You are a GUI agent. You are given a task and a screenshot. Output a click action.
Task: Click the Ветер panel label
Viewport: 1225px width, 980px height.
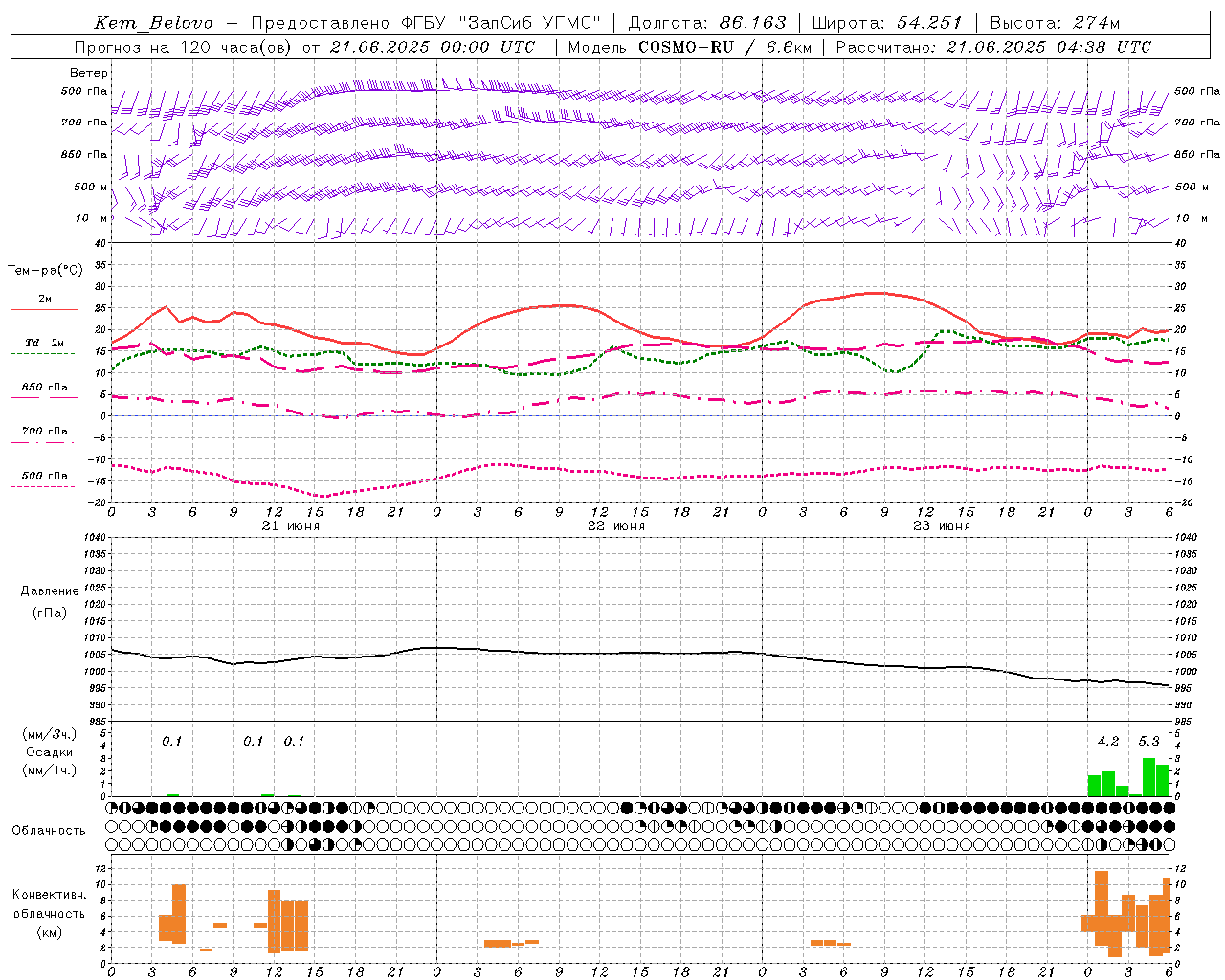89,73
